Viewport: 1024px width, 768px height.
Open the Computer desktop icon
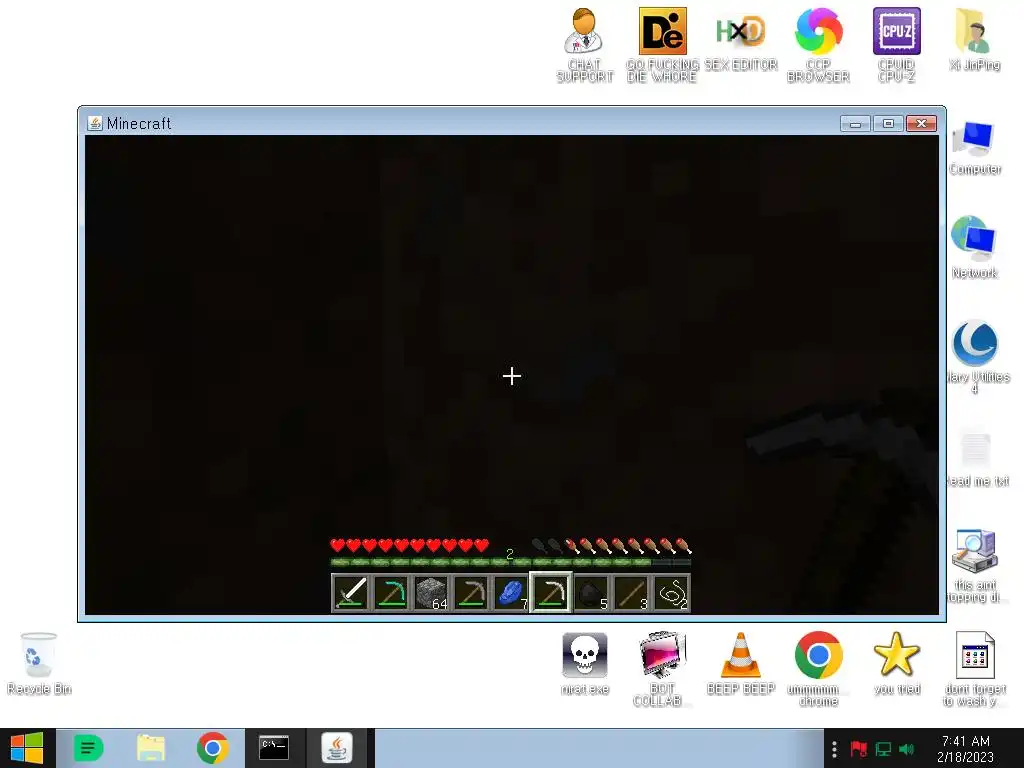[x=974, y=148]
